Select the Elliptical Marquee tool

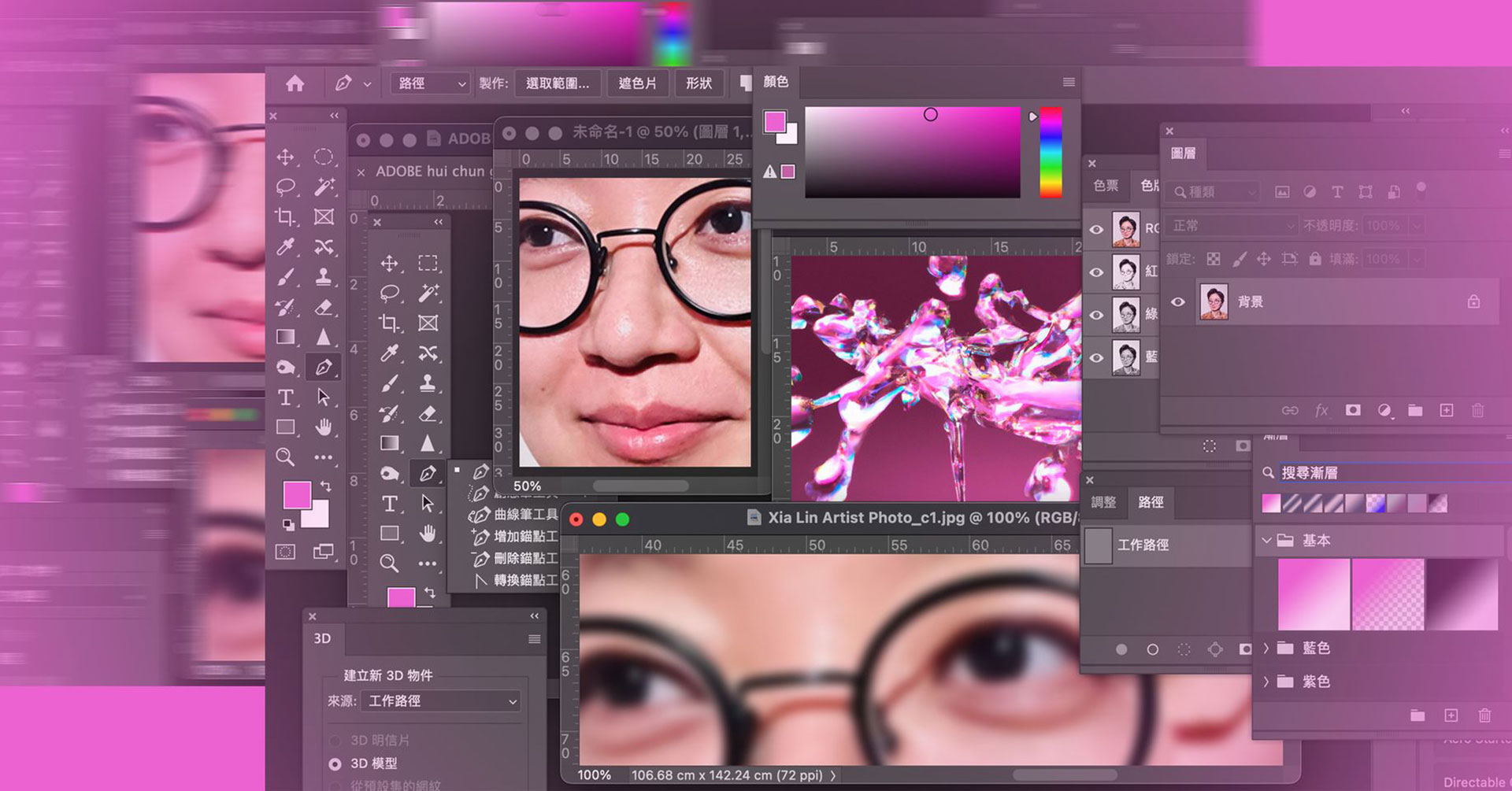(323, 157)
